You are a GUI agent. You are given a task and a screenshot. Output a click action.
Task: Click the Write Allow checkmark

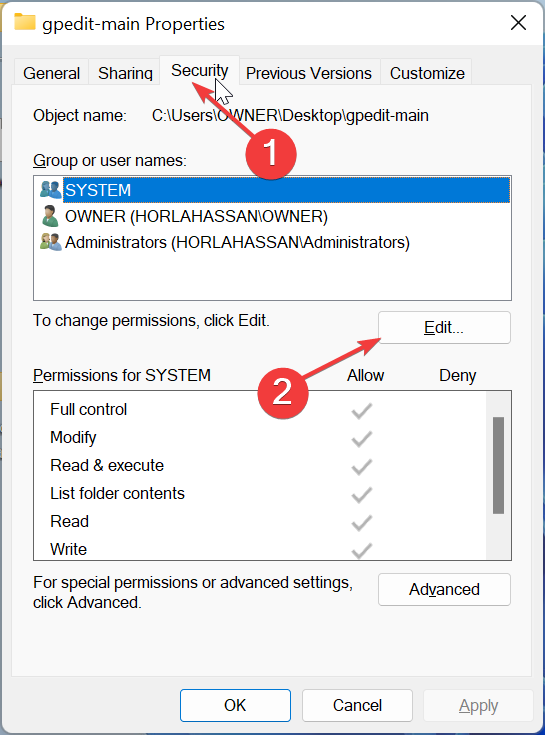362,550
